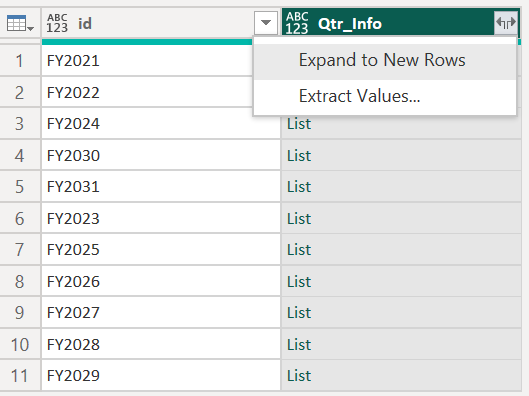
Task: Select row number 4
Action: 20,155
